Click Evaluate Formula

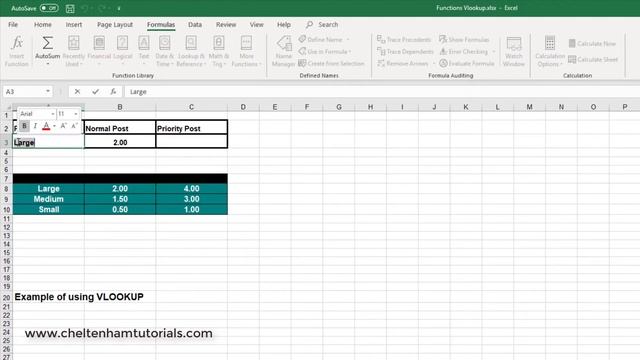pos(467,63)
